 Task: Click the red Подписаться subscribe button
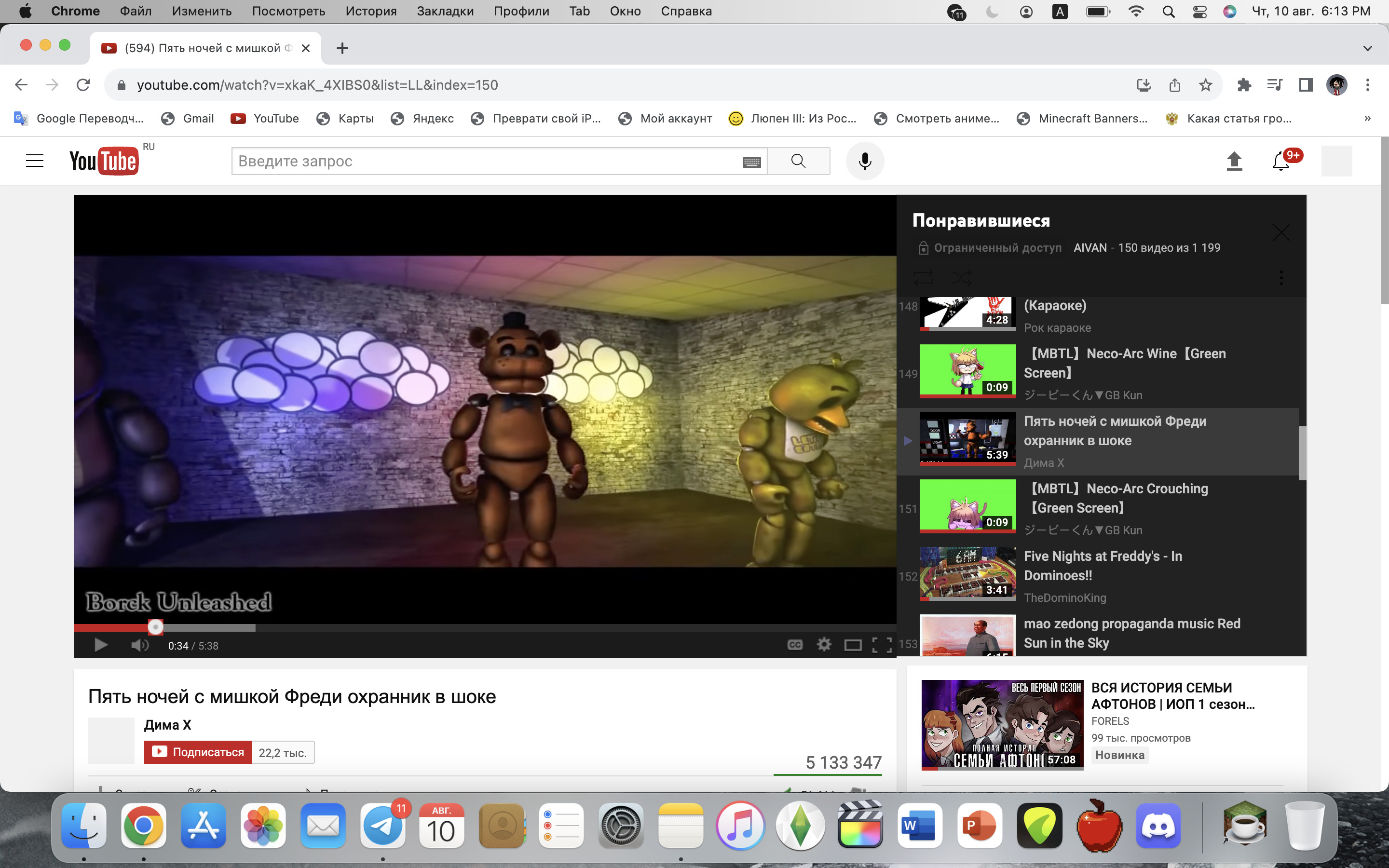coord(198,752)
